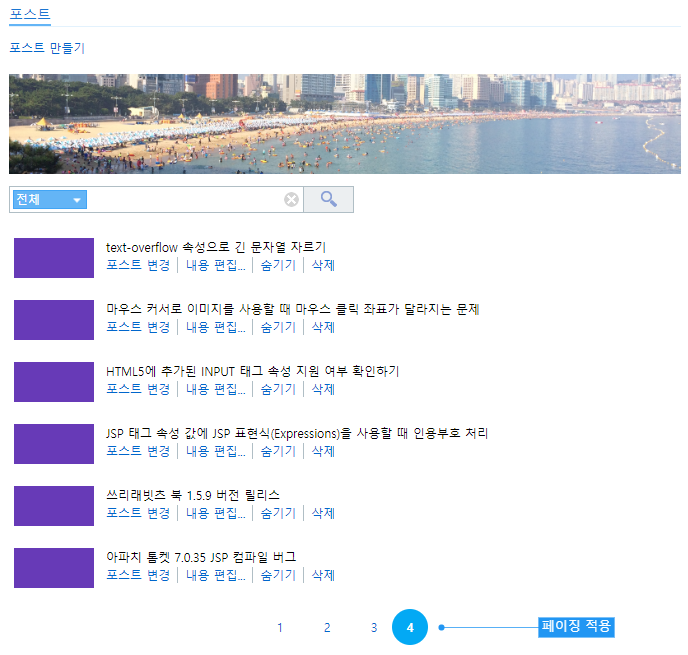Screen dimensions: 688x655
Task: Click 내용 편집 for JSP 태그 속성 post
Action: 215,451
